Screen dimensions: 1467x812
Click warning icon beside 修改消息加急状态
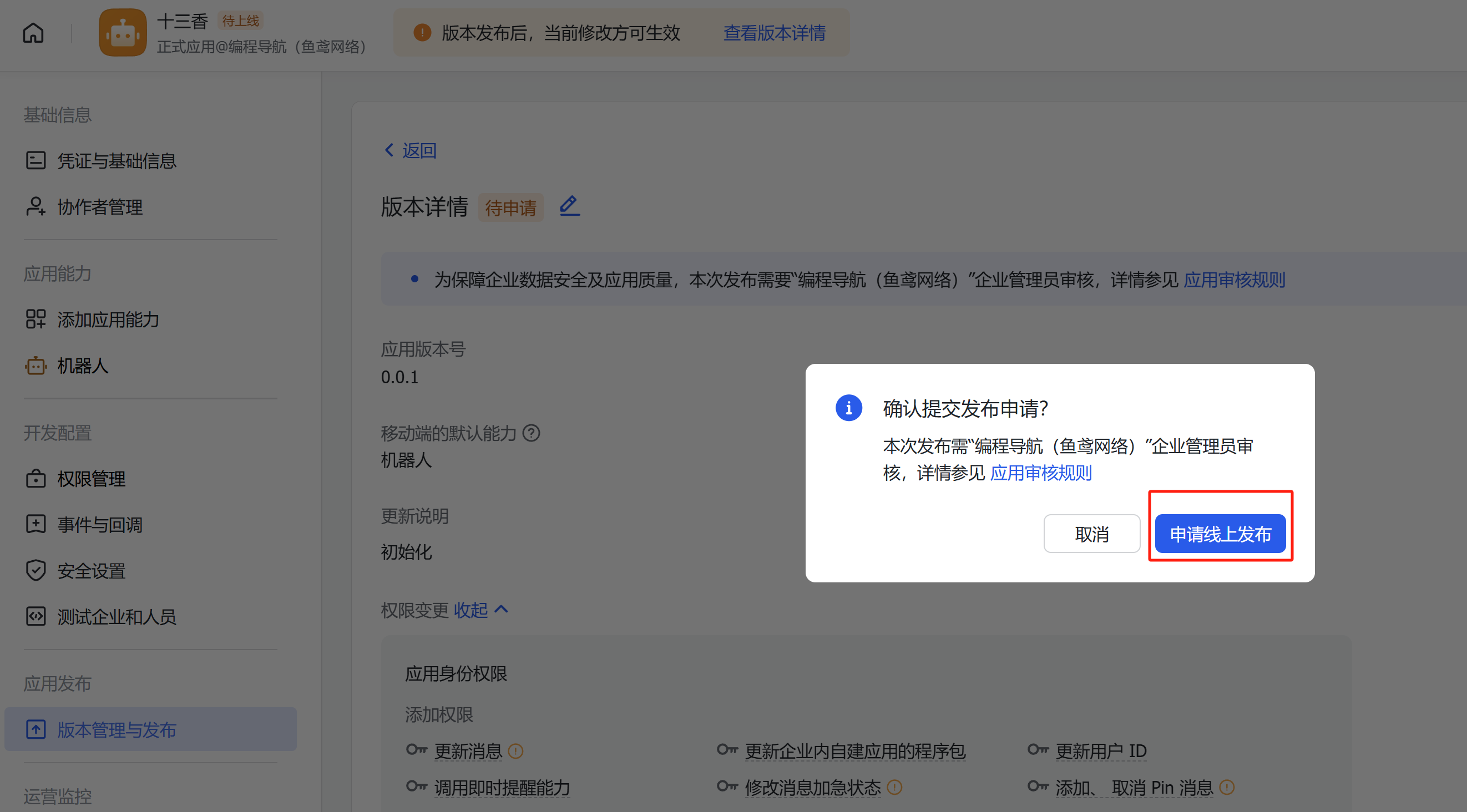894,788
